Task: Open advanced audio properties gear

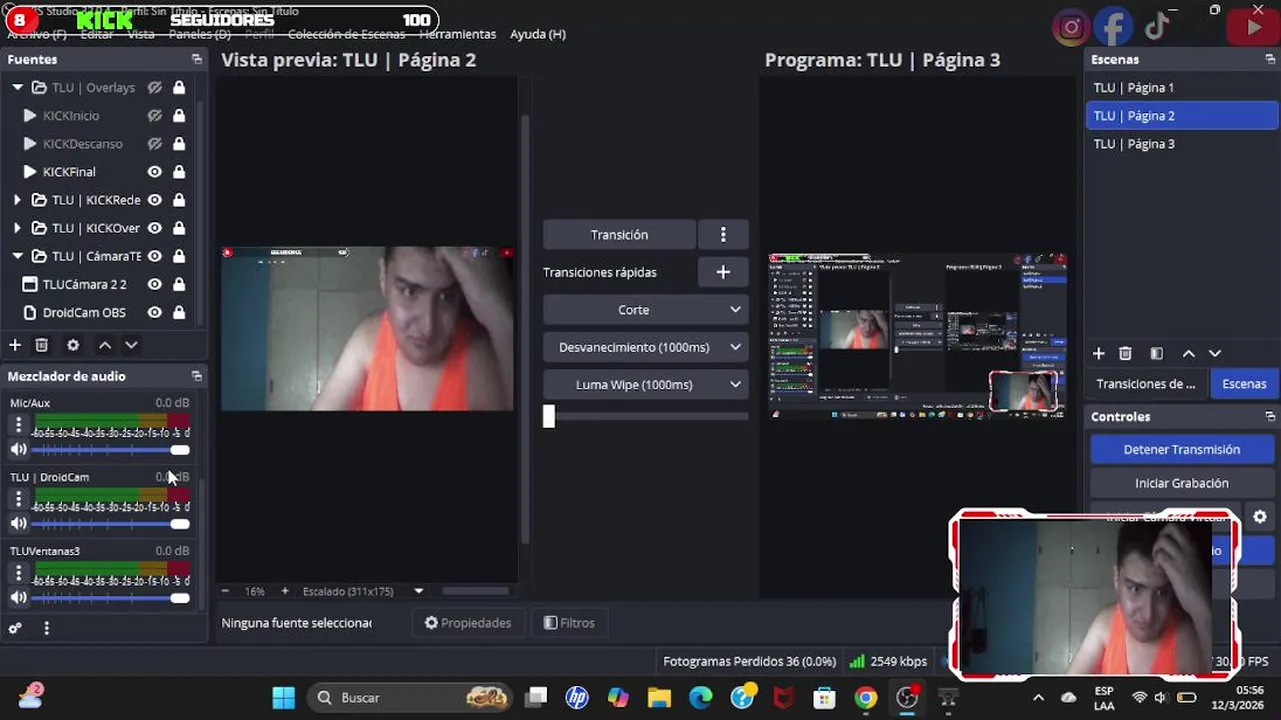Action: click(15, 628)
